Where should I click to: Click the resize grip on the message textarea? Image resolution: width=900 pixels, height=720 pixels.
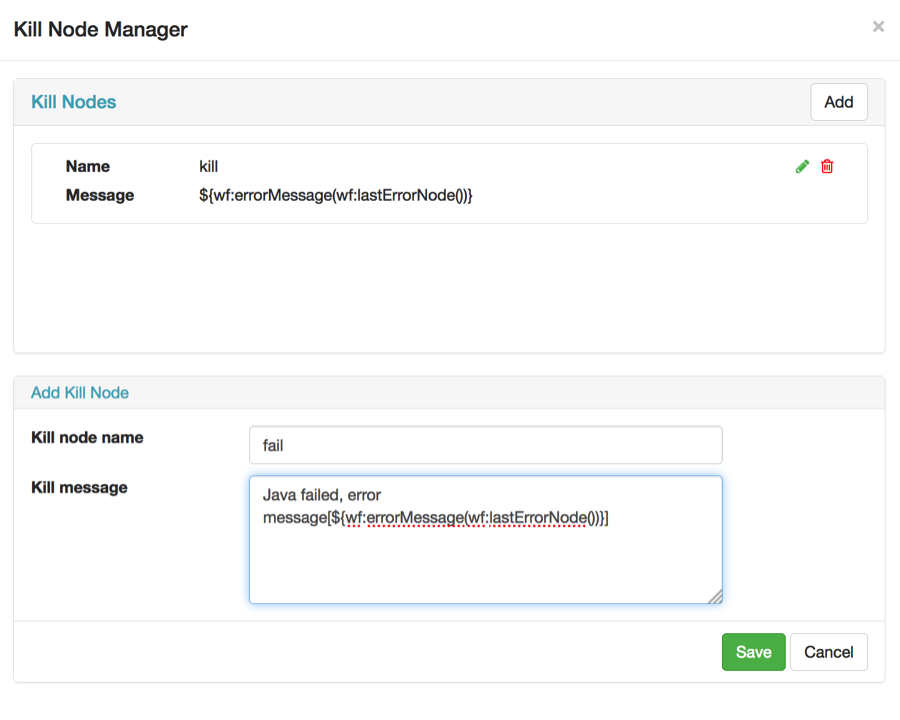coord(716,597)
